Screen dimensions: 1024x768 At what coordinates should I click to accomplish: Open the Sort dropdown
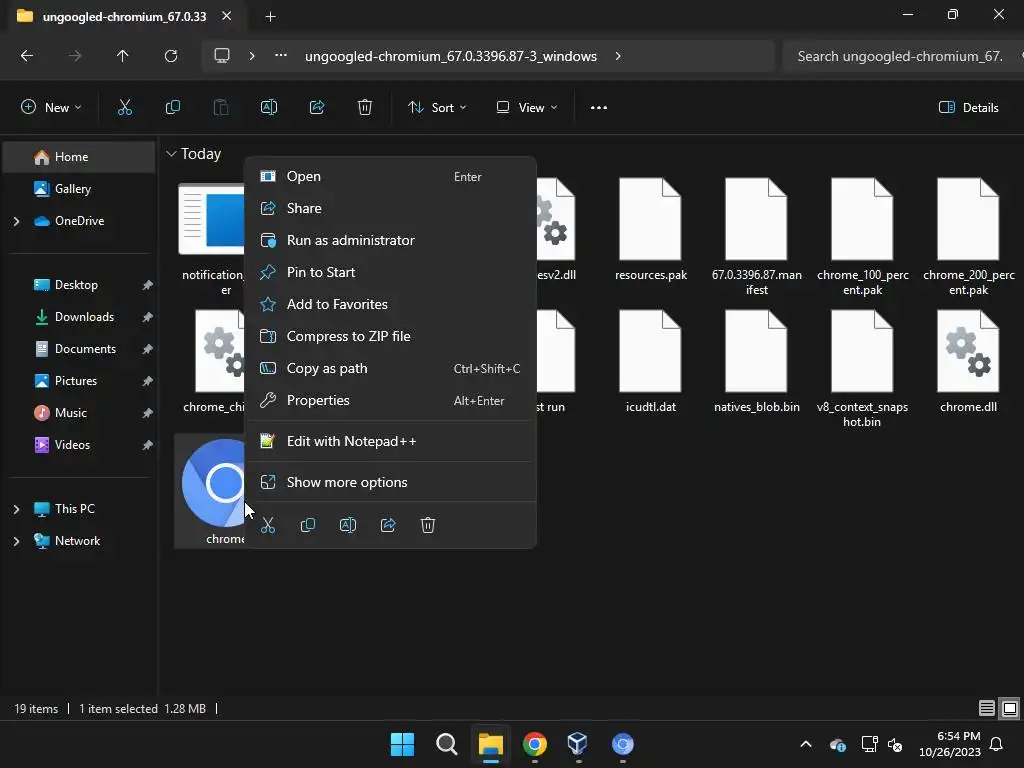(x=437, y=108)
